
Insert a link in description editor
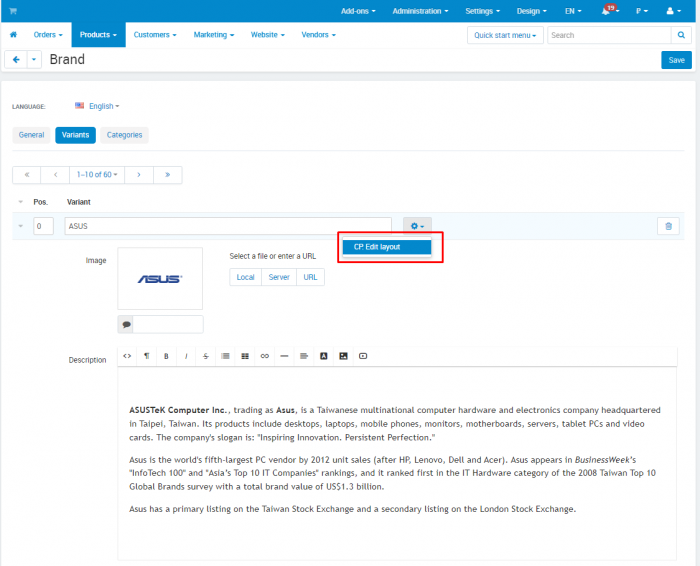tap(265, 356)
